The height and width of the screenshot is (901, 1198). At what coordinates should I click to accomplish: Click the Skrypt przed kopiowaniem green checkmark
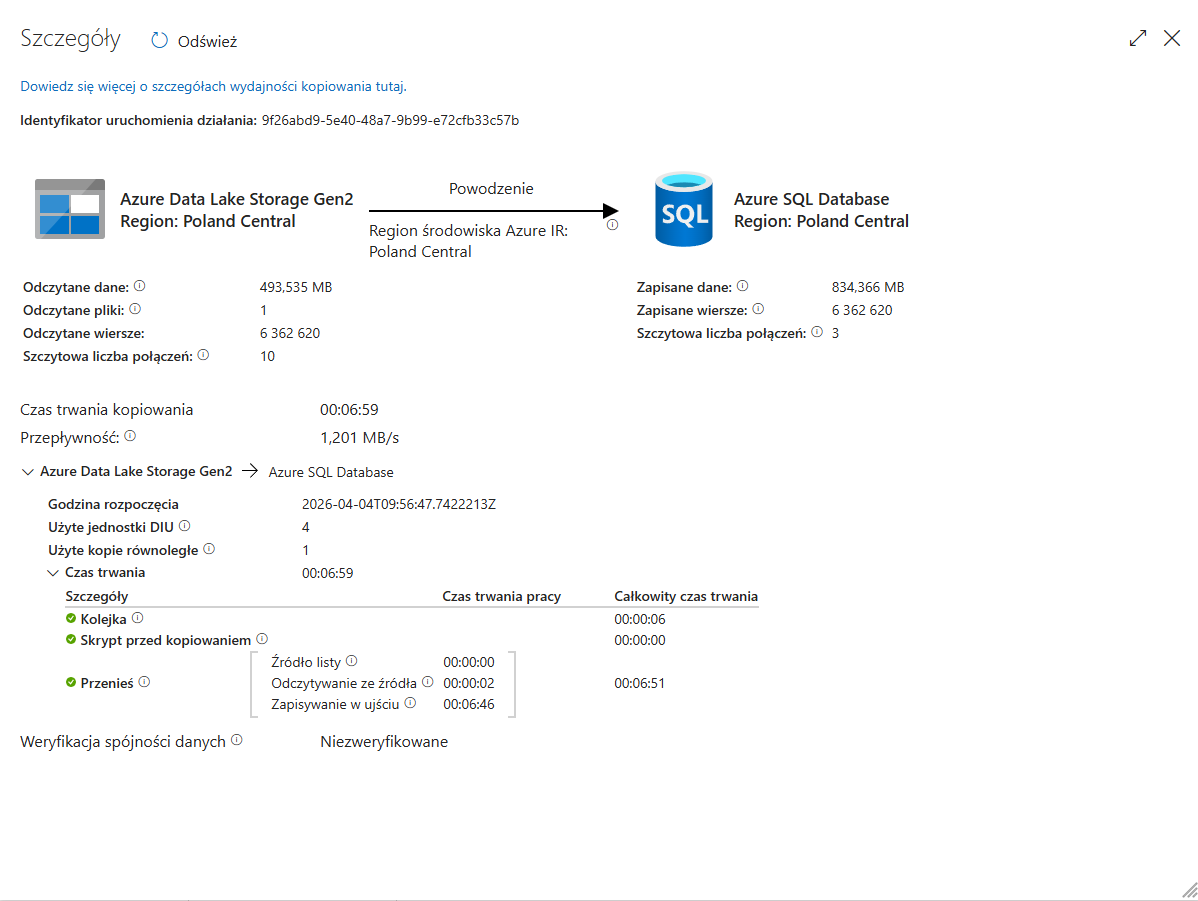pos(71,640)
